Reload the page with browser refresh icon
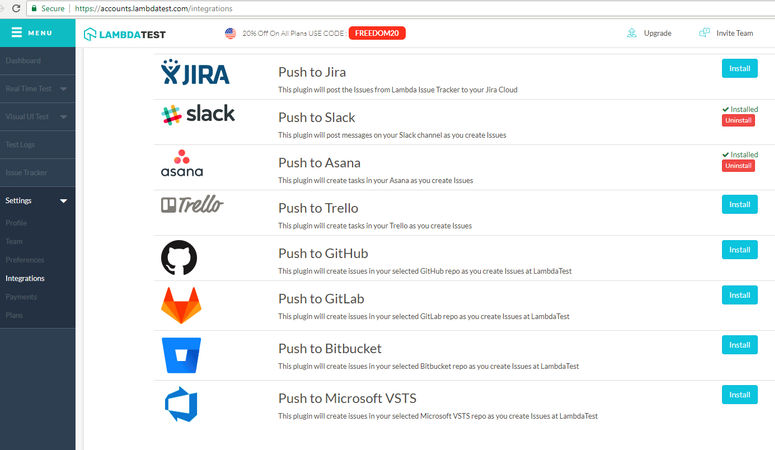This screenshot has width=775, height=450. (x=16, y=8)
